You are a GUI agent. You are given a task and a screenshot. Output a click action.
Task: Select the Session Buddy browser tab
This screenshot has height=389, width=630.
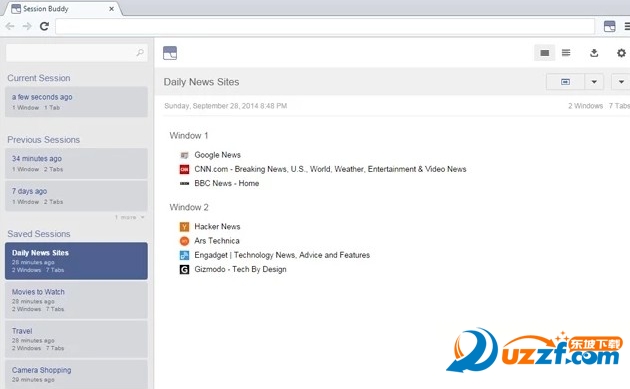point(63,9)
